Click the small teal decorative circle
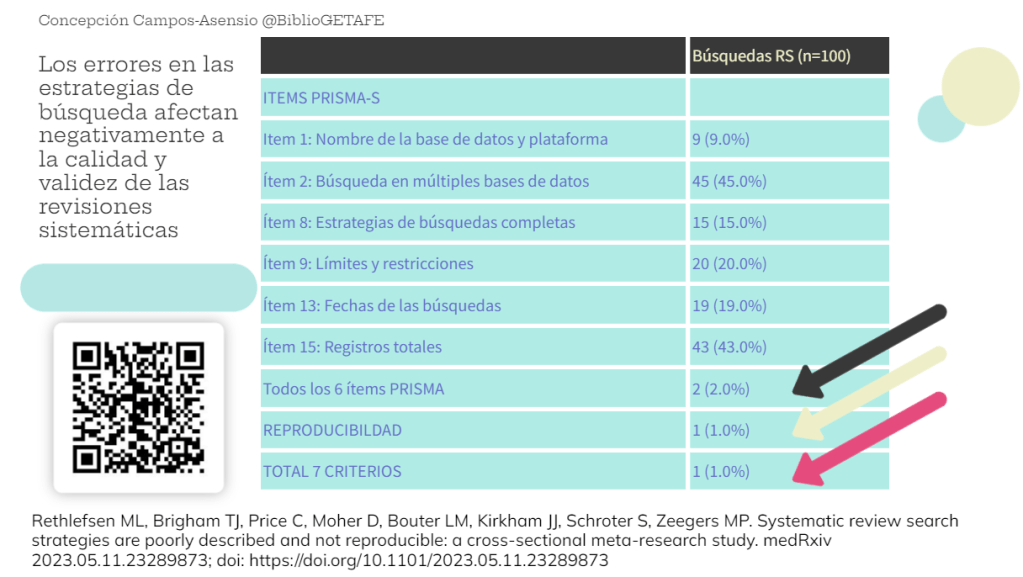The height and width of the screenshot is (577, 1023). point(939,119)
